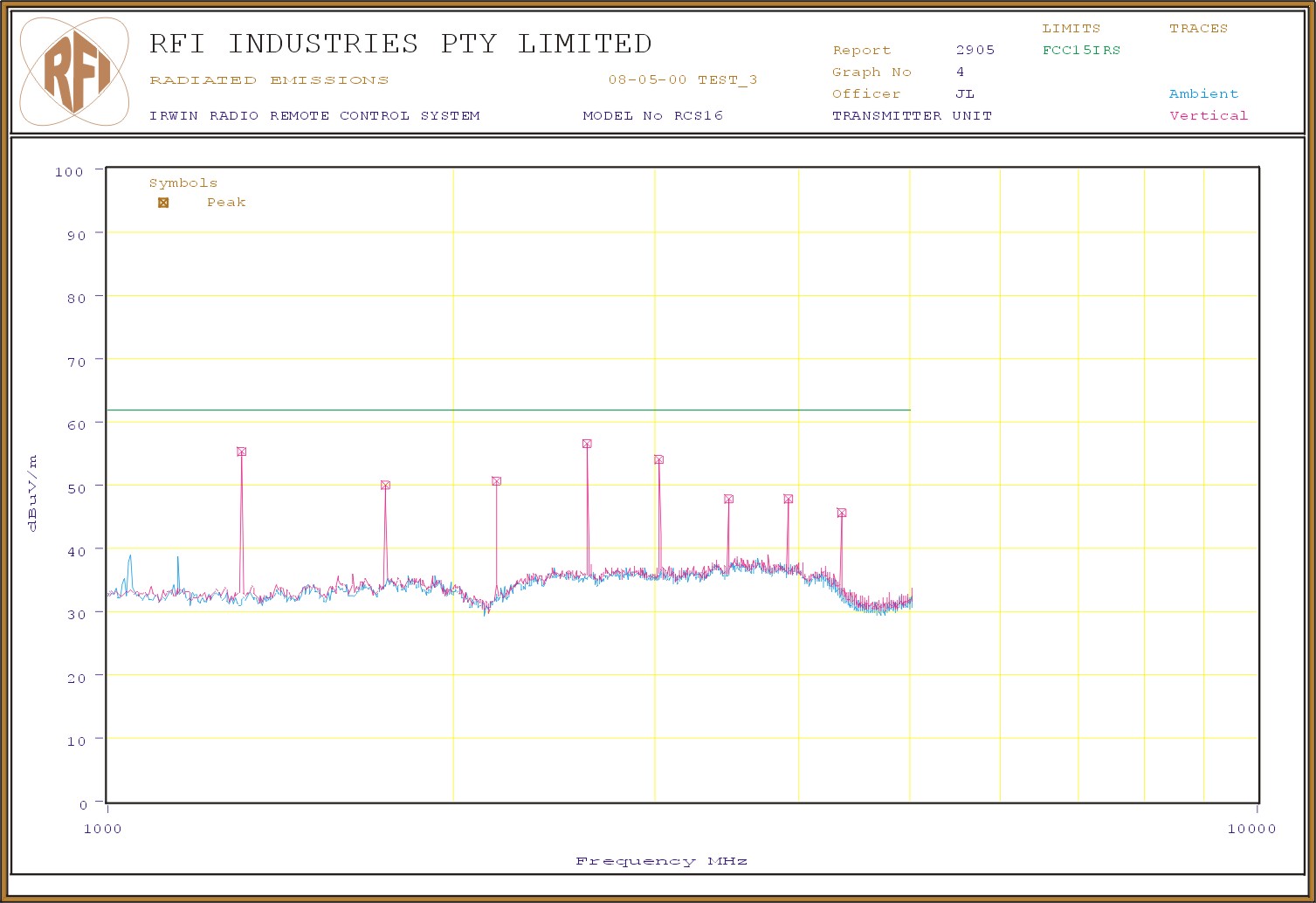Click the MODEL No RCS16 text

click(x=652, y=115)
